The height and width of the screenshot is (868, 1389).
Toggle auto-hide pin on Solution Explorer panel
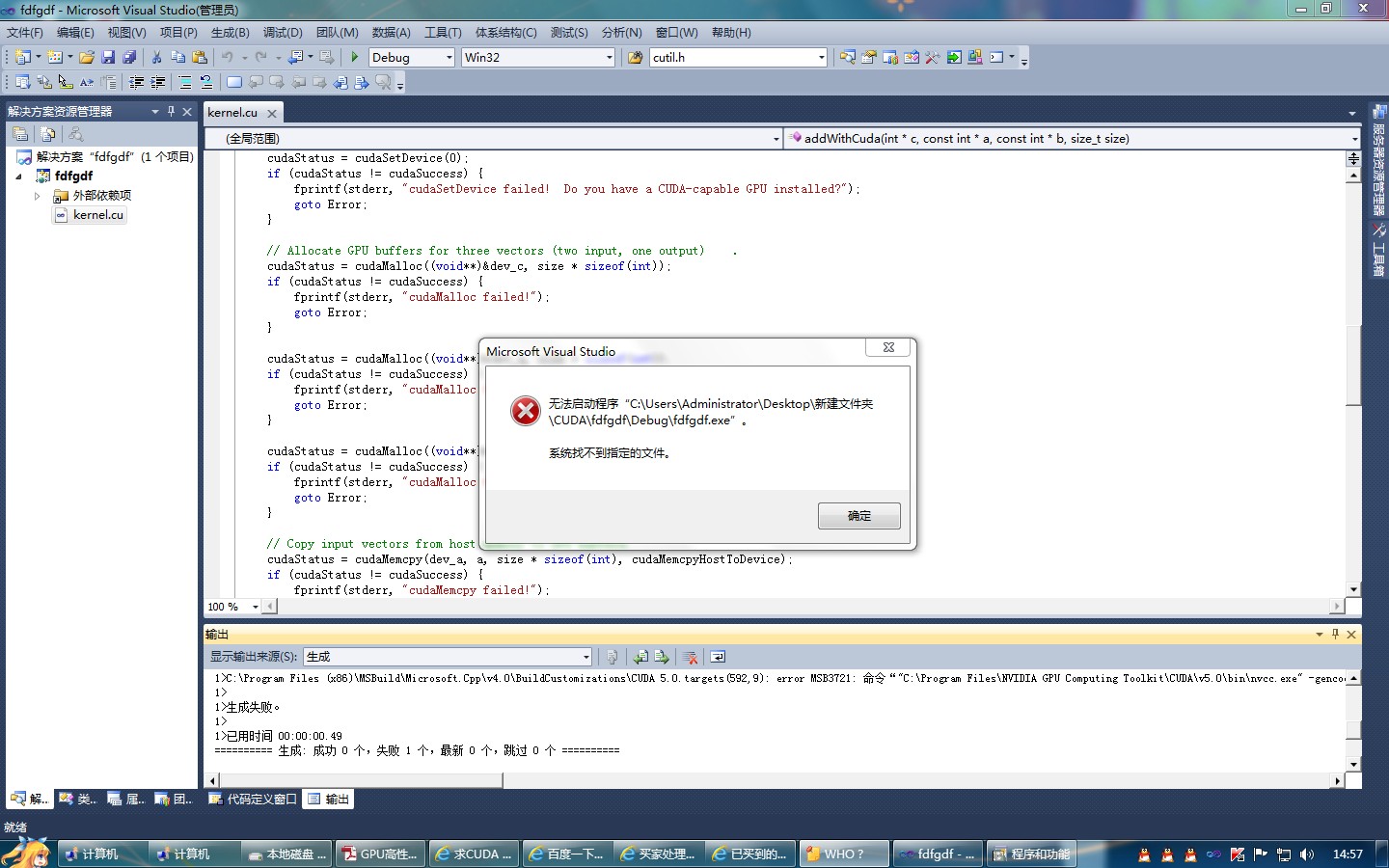coord(171,112)
